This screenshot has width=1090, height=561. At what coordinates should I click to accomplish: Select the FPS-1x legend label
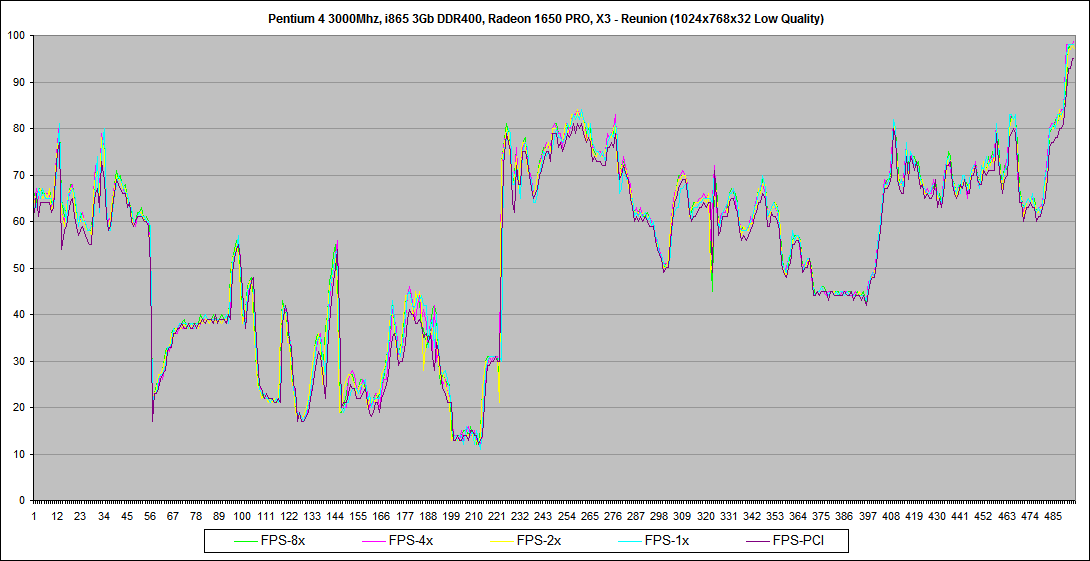pos(667,540)
